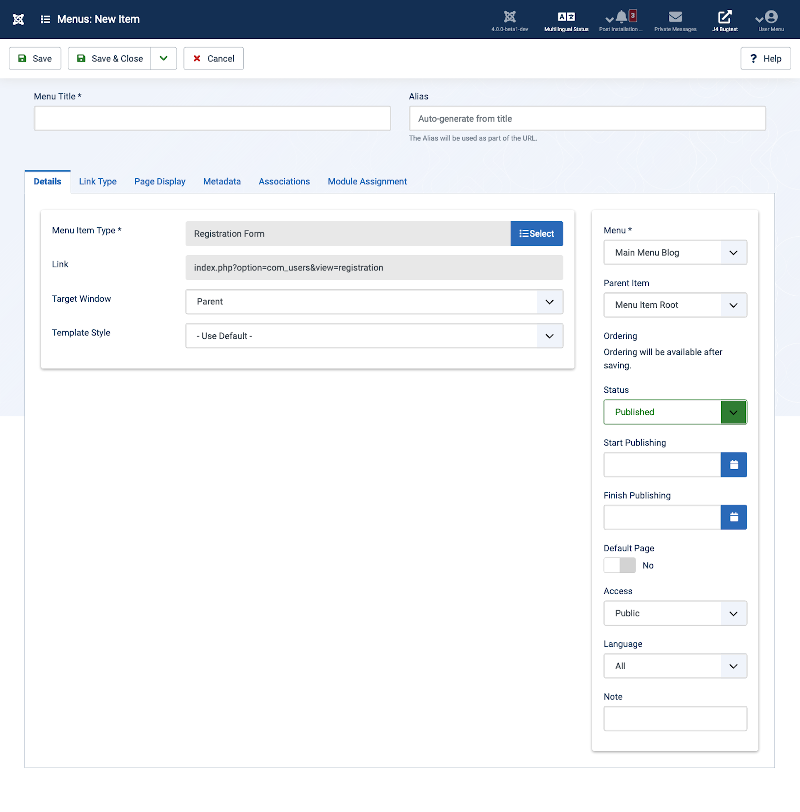800x812 pixels.
Task: Open the User Menu avatar
Action: (x=769, y=18)
